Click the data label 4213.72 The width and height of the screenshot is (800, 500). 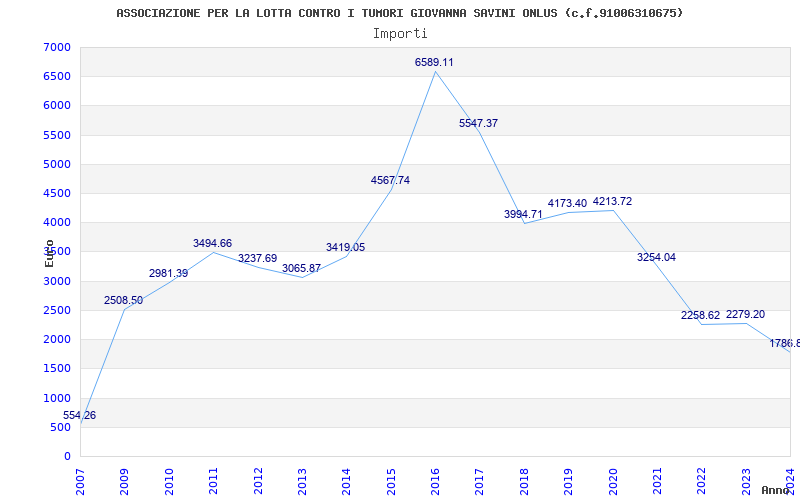pyautogui.click(x=612, y=202)
